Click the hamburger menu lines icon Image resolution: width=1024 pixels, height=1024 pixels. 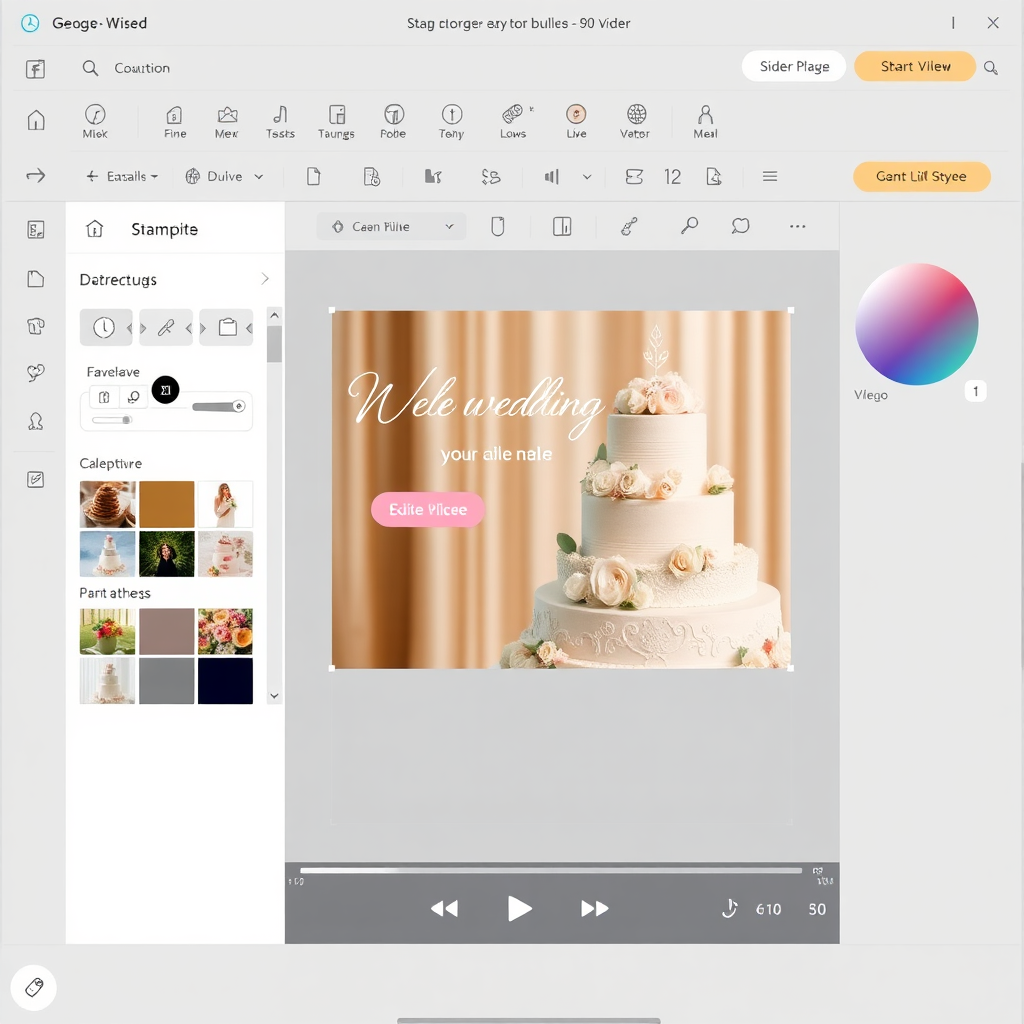tap(770, 176)
